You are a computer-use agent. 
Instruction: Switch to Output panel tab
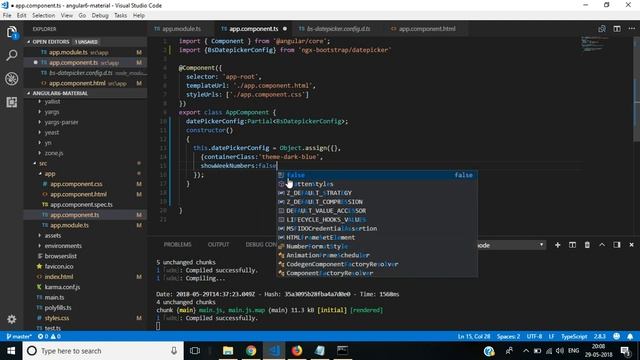[x=218, y=244]
